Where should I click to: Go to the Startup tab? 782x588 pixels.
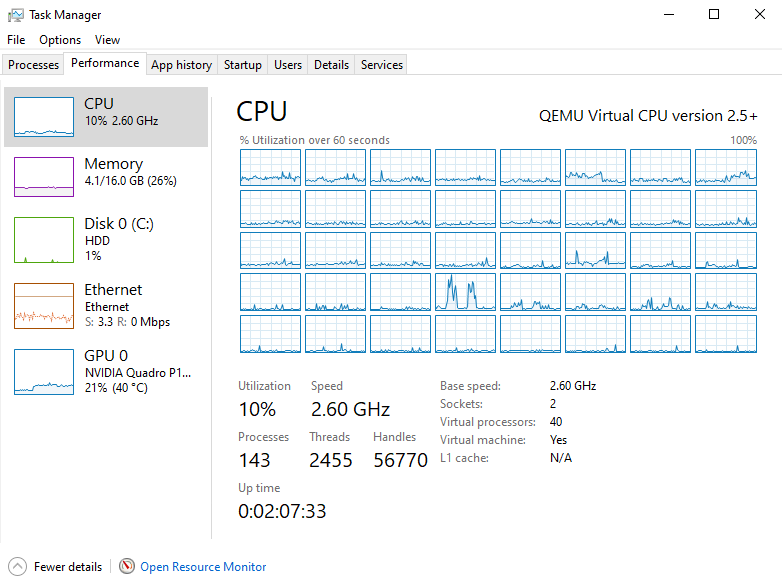click(x=242, y=65)
